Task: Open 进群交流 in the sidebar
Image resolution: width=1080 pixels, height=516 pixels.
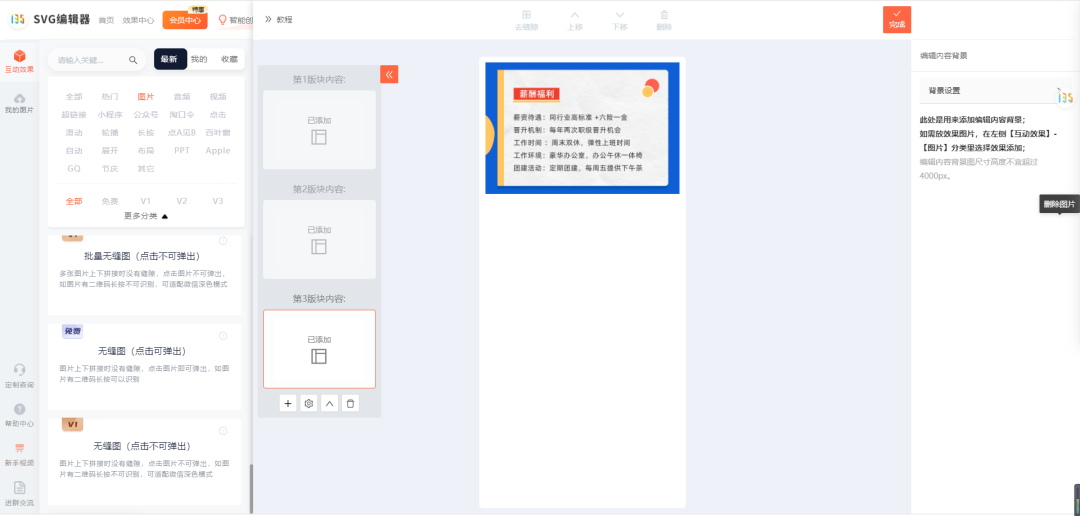Action: tap(19, 494)
